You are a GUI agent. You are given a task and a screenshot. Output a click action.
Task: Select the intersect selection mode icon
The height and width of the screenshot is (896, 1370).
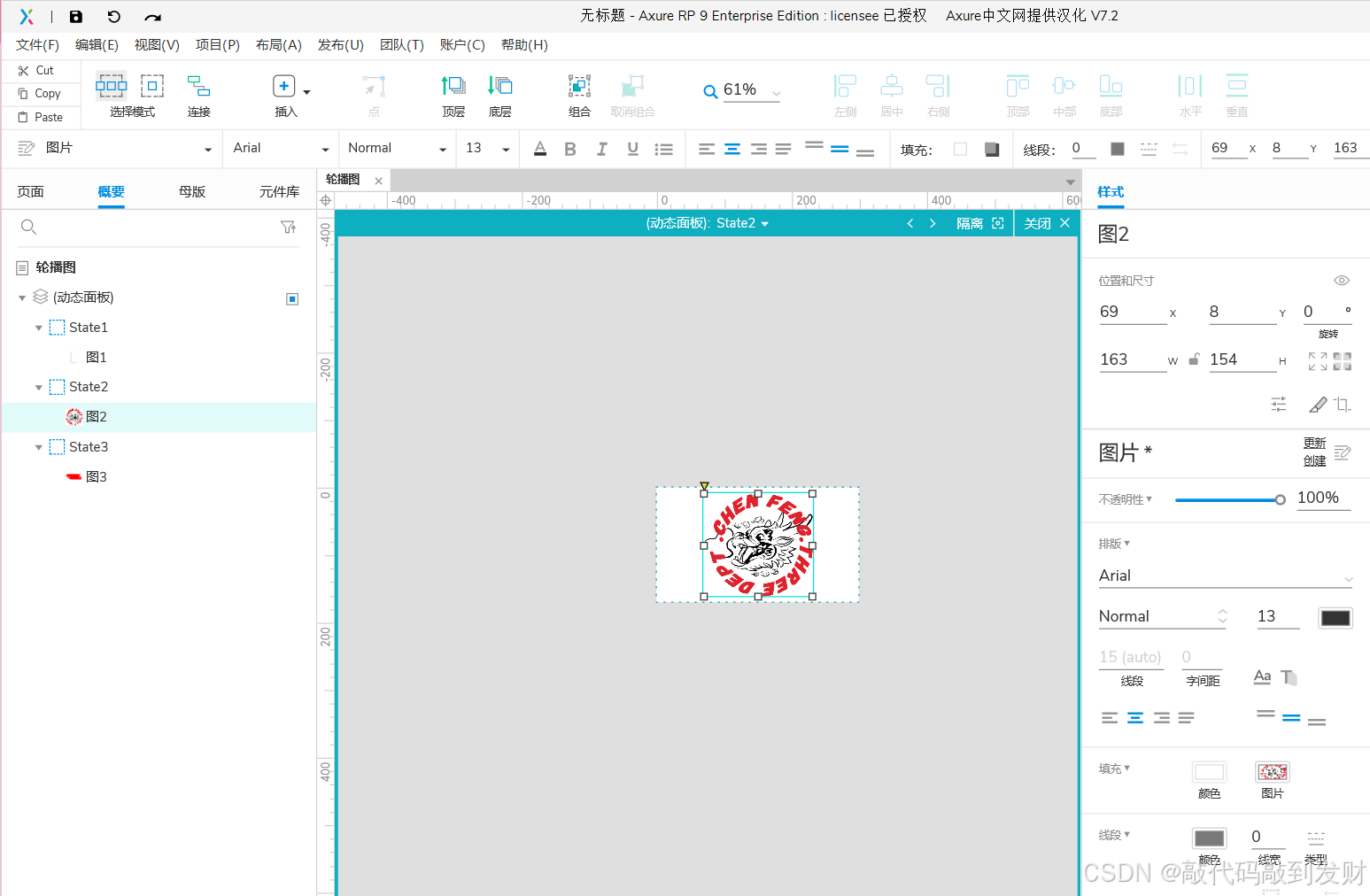(x=111, y=86)
